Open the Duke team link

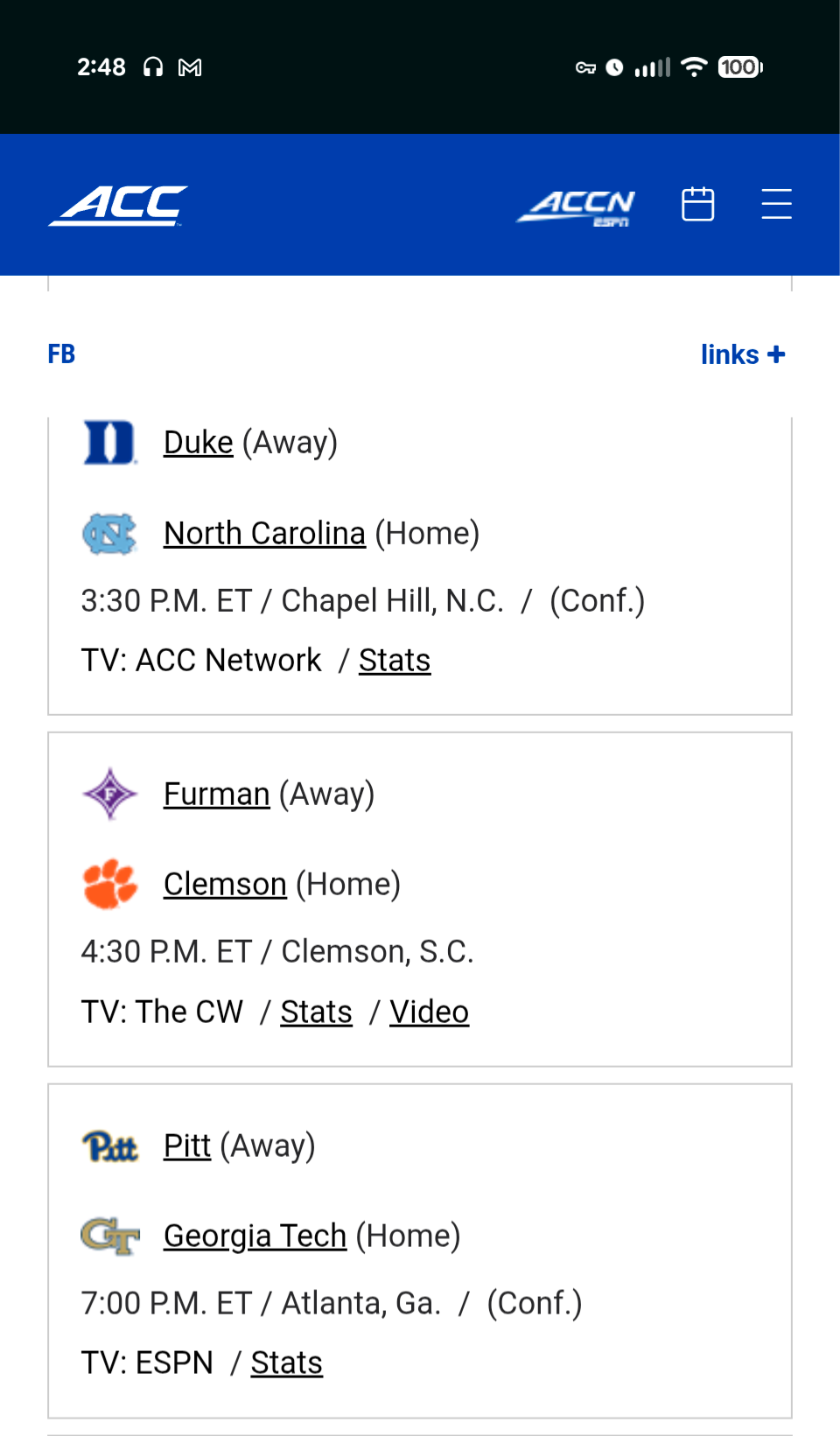pos(199,443)
